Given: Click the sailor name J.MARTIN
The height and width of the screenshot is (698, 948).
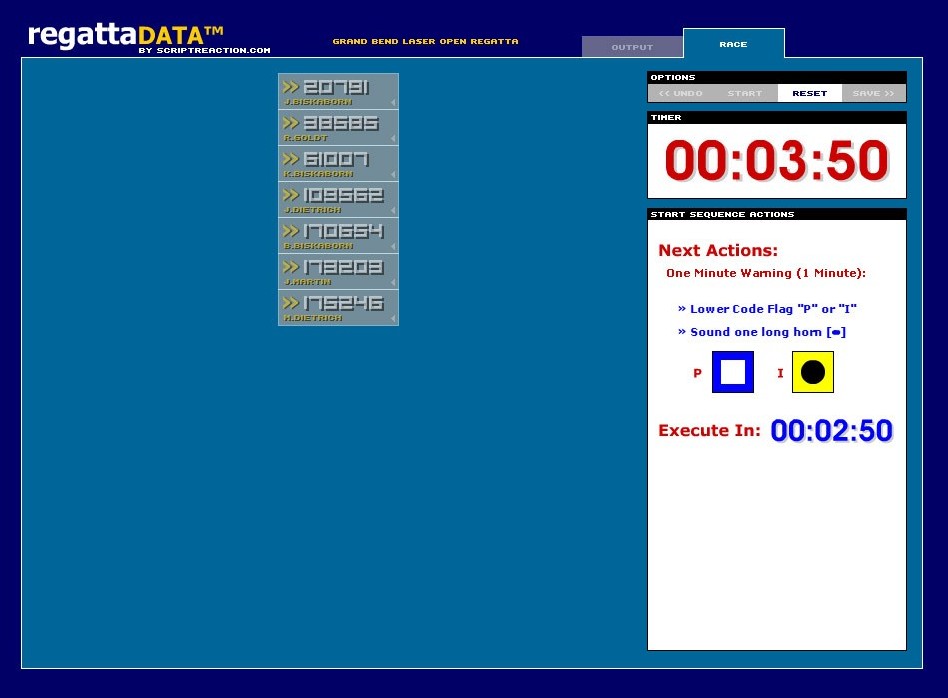Looking at the screenshot, I should (x=308, y=282).
